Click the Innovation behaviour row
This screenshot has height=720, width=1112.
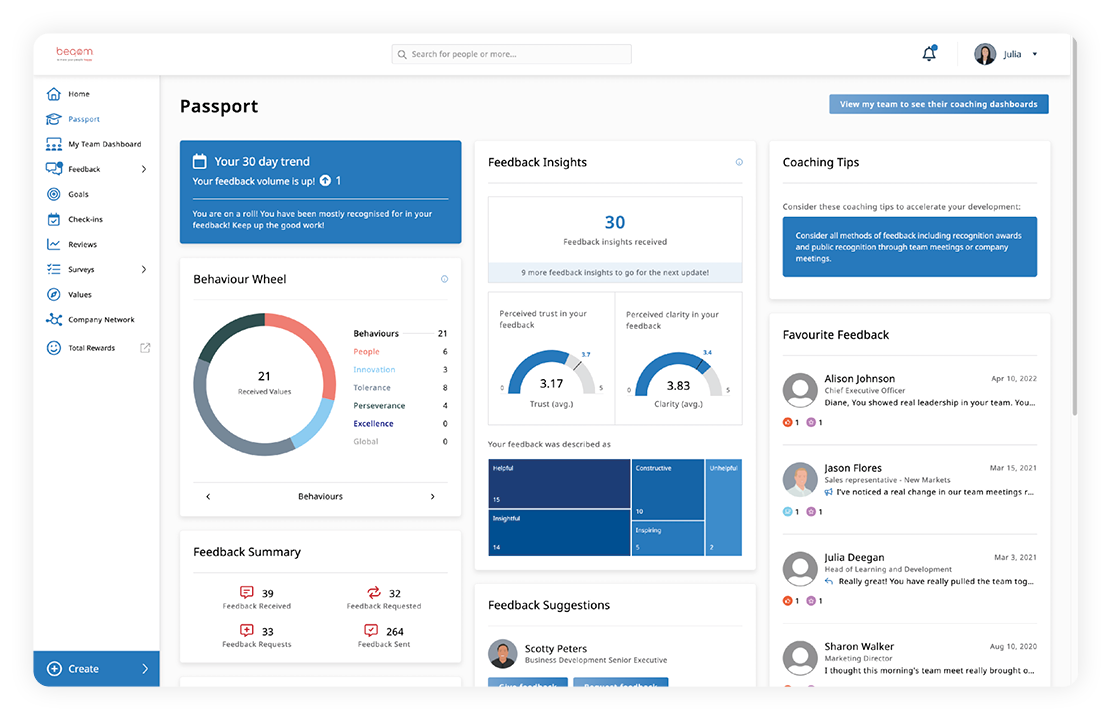coord(401,370)
